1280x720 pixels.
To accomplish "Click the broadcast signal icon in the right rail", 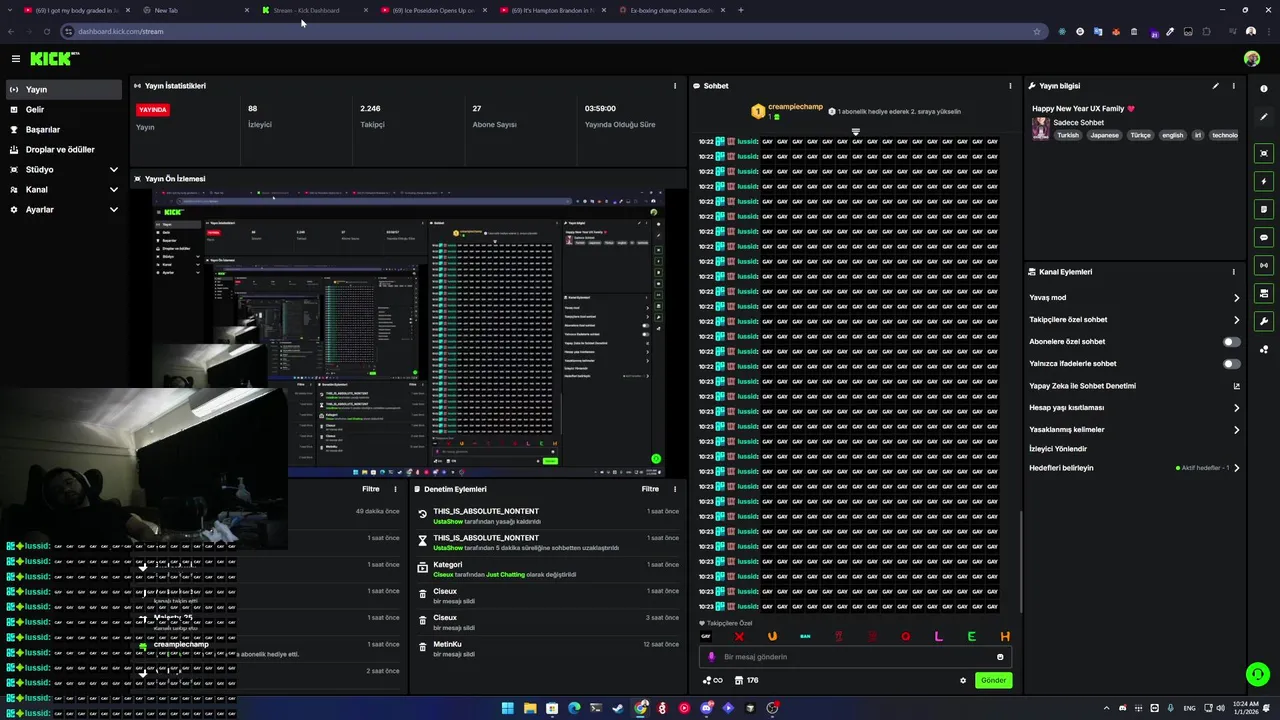I will 1264,266.
